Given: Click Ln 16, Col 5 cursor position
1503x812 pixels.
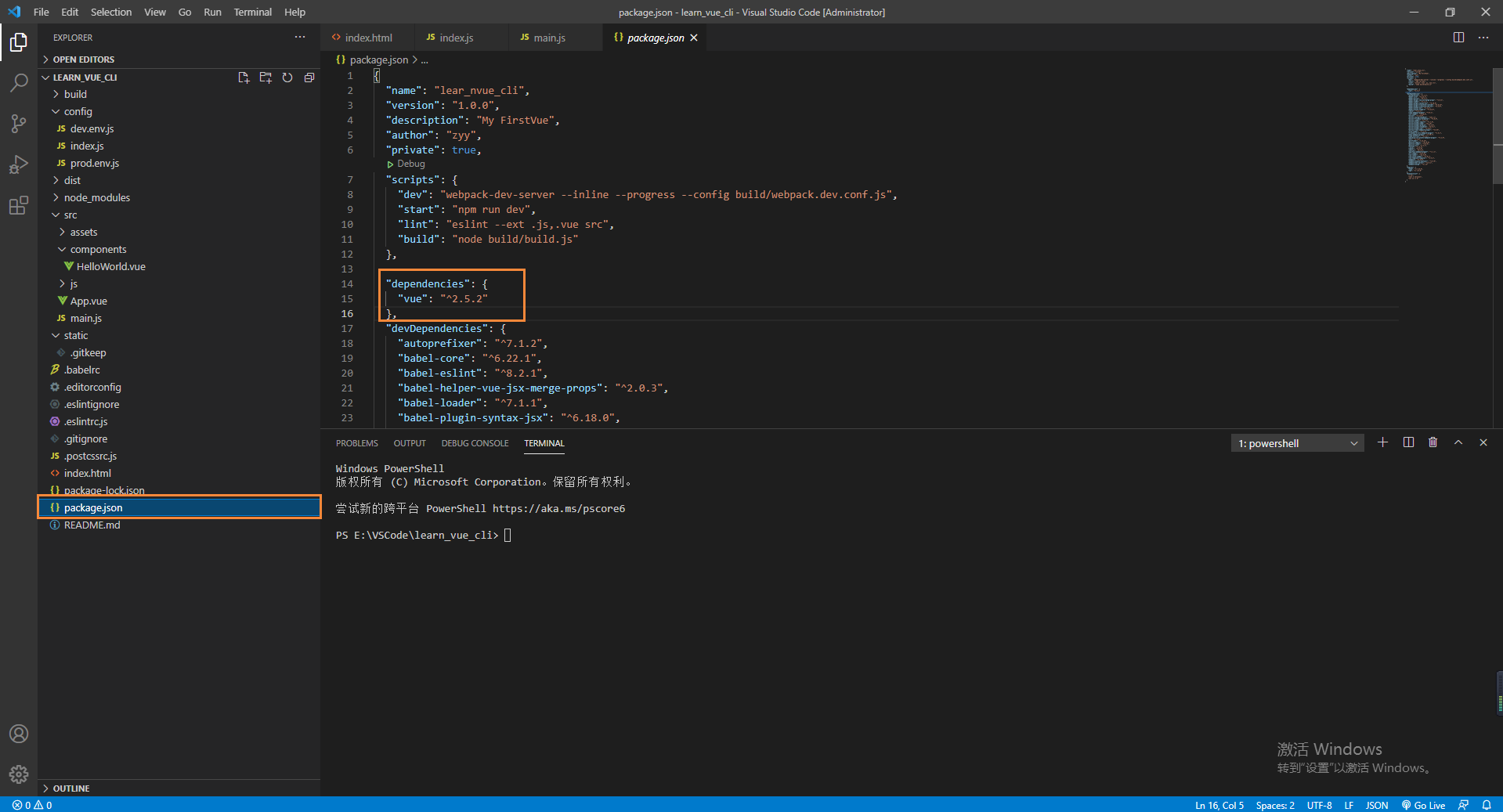Looking at the screenshot, I should [x=1219, y=805].
